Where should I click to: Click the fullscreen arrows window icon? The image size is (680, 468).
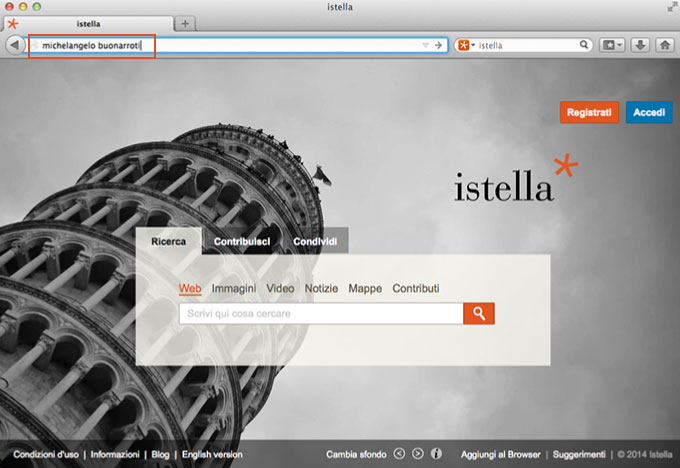[x=671, y=7]
